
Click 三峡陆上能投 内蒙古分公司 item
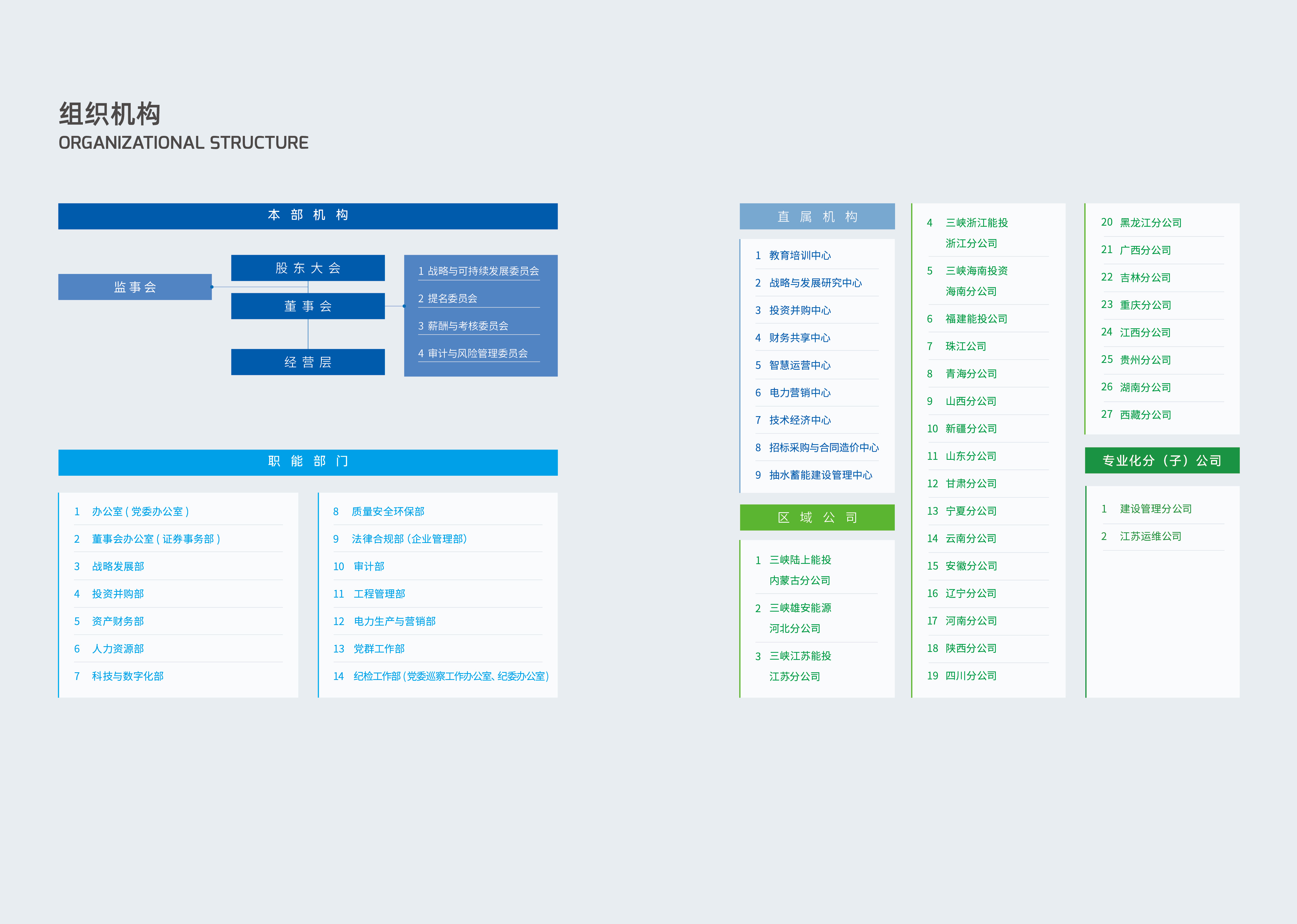click(x=800, y=570)
